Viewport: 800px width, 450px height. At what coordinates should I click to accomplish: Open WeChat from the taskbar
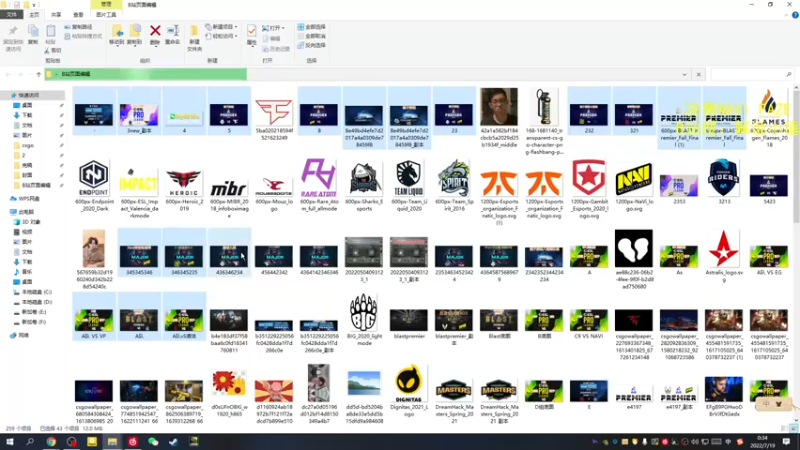coord(153,442)
